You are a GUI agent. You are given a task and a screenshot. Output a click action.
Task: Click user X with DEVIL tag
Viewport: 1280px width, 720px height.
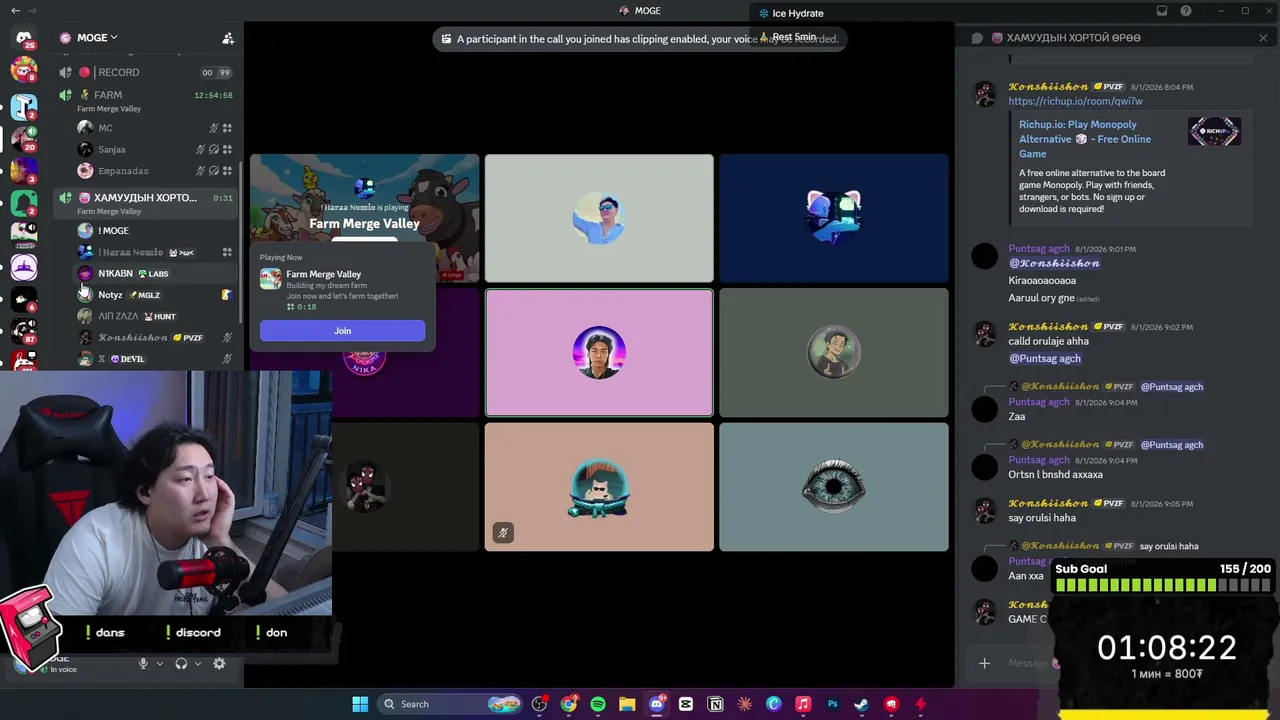point(155,359)
